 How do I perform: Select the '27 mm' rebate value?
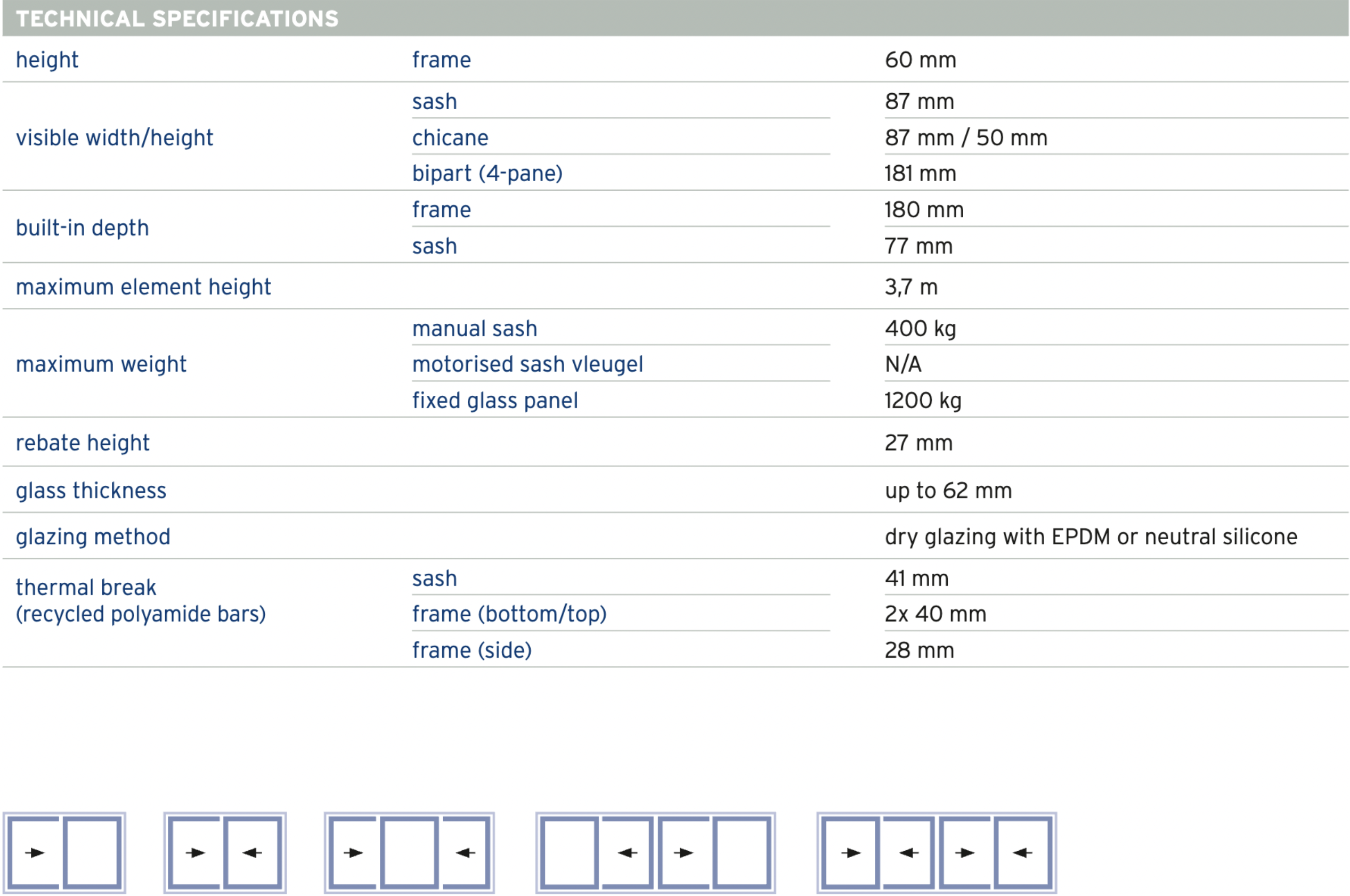click(x=918, y=443)
